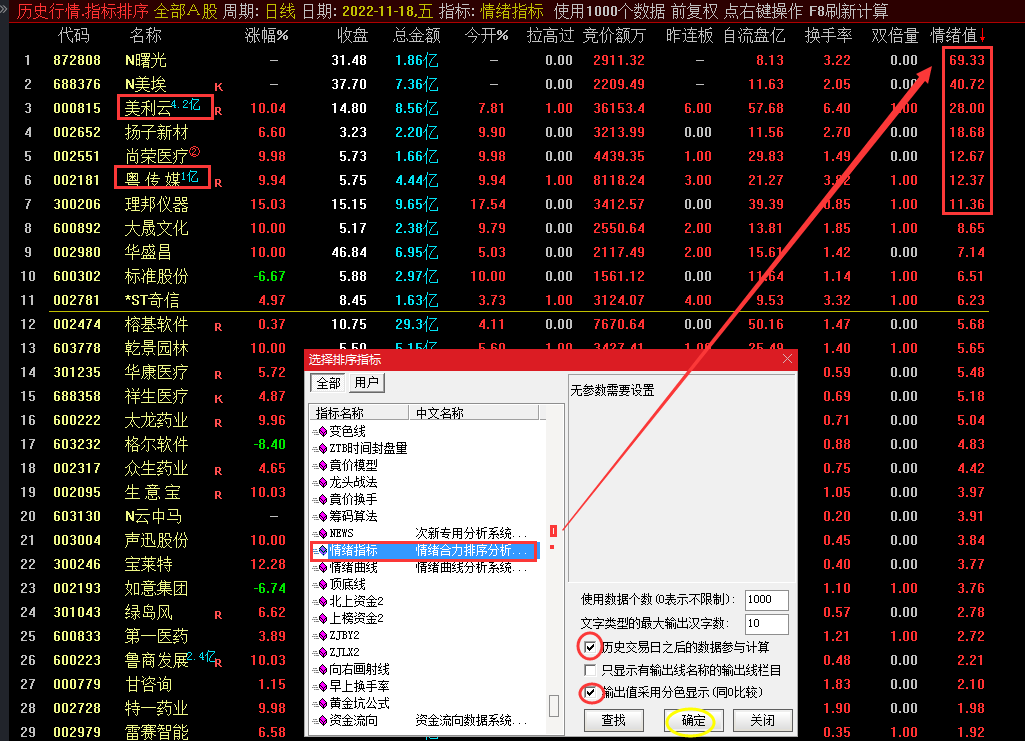Click the K marker beside N美埃
Viewport: 1025px width, 741px height.
click(x=218, y=87)
